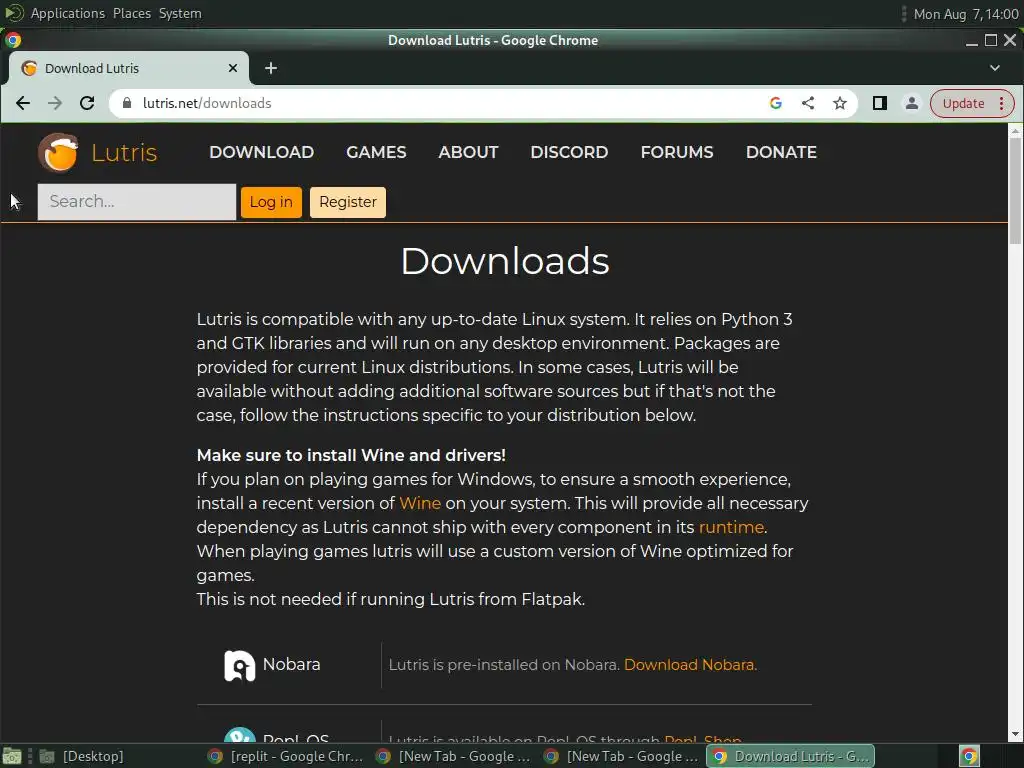Open the DISCORD nav link
This screenshot has height=768, width=1024.
click(x=569, y=152)
